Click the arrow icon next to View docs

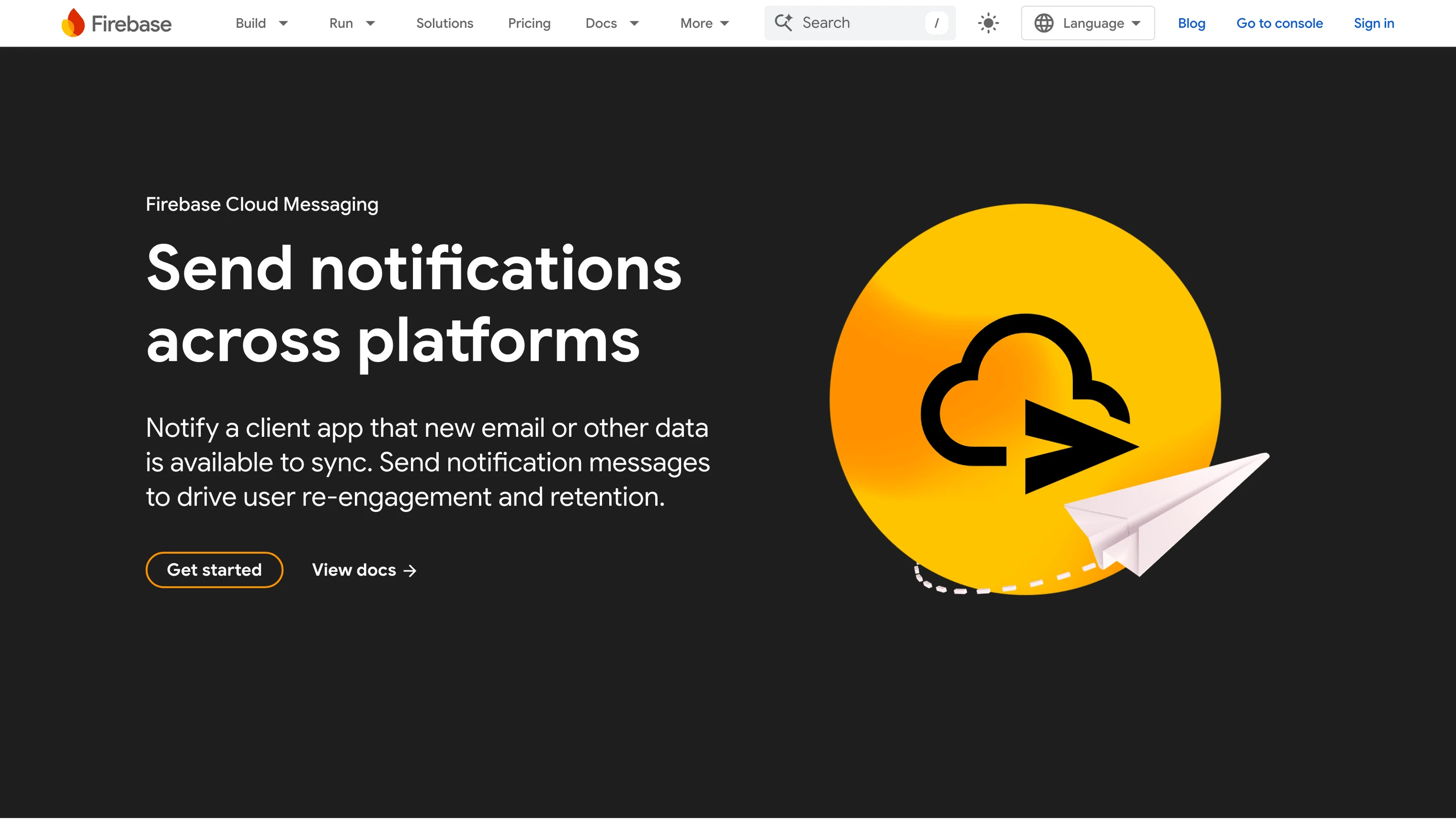click(x=410, y=571)
